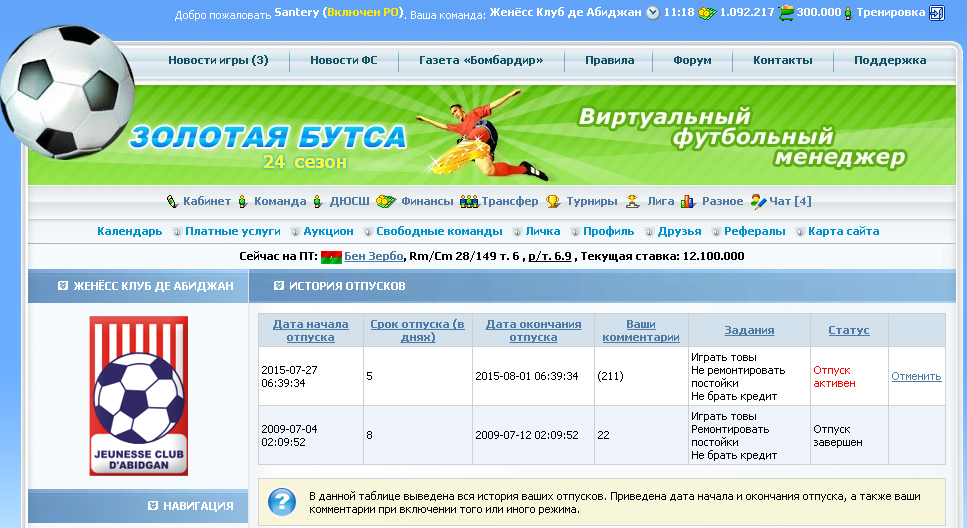
Task: Click the trophy icon for Турниры
Action: pyautogui.click(x=553, y=201)
